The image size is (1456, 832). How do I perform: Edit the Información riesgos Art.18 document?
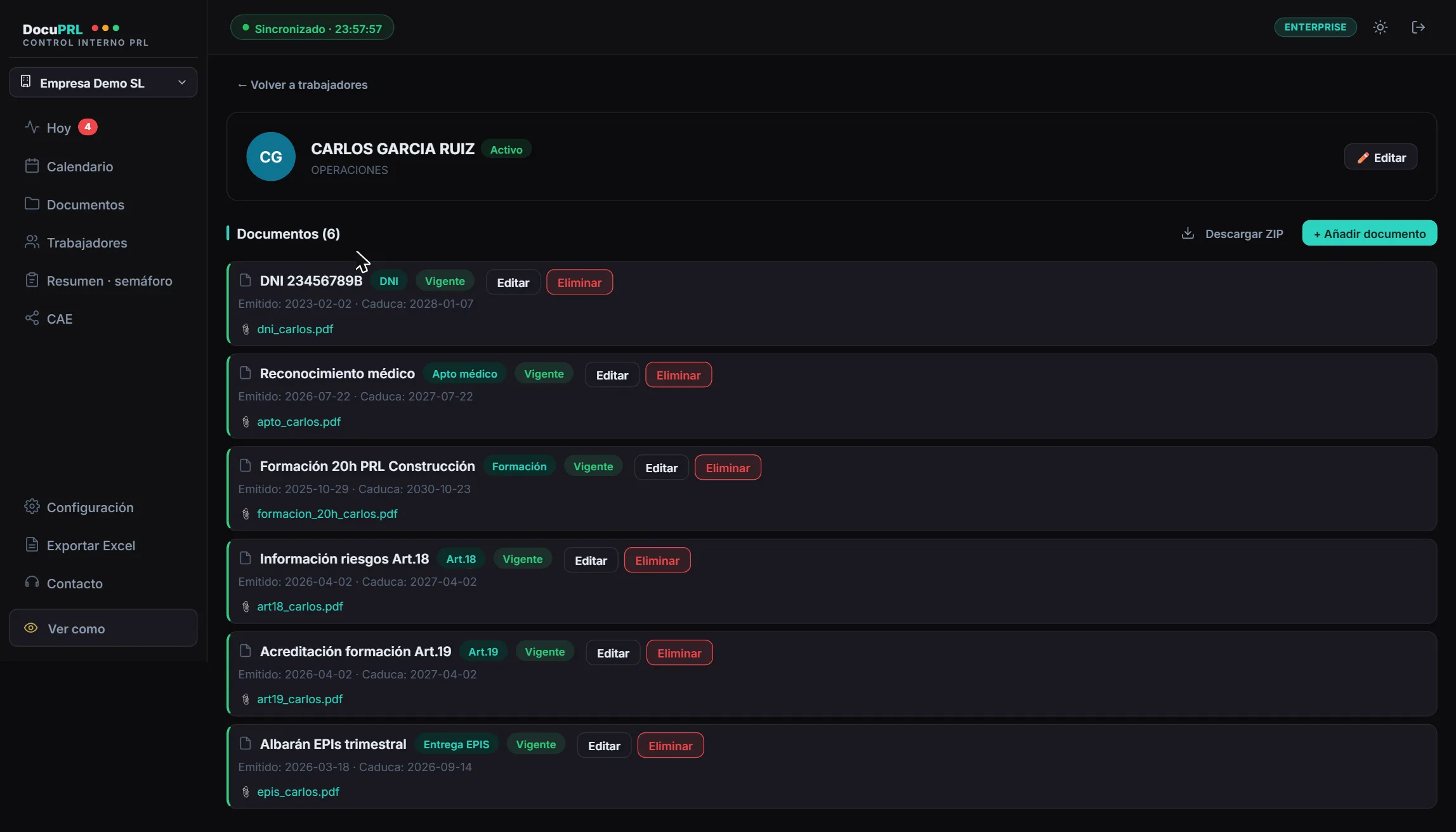(591, 560)
